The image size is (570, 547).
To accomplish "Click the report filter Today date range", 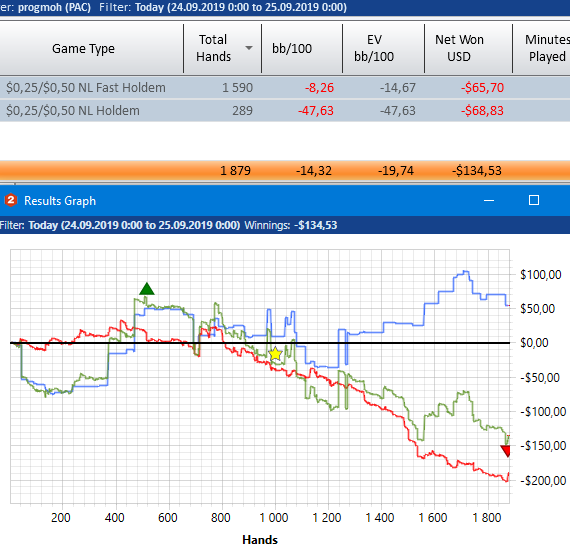I will pyautogui.click(x=241, y=7).
